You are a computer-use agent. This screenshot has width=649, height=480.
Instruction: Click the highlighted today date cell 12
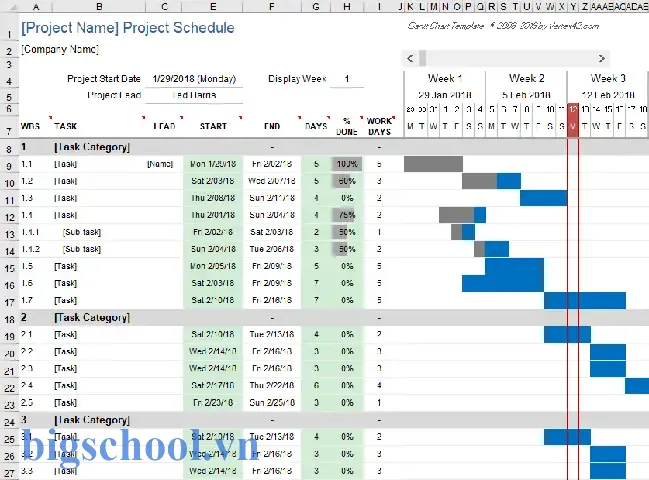(573, 109)
